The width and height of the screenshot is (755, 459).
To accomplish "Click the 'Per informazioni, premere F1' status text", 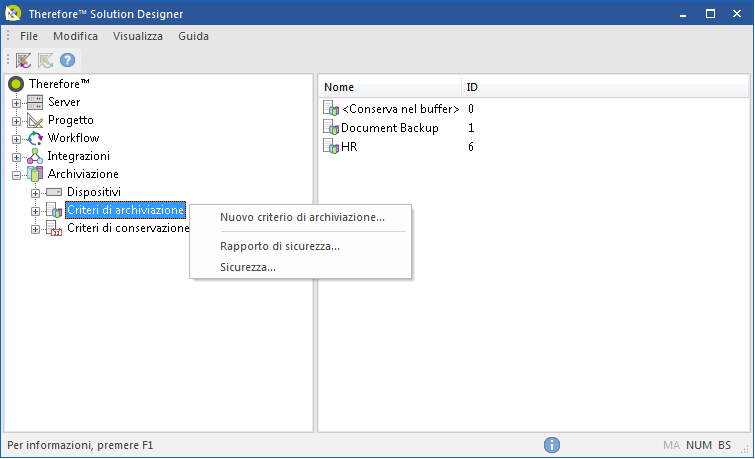I will (80, 445).
